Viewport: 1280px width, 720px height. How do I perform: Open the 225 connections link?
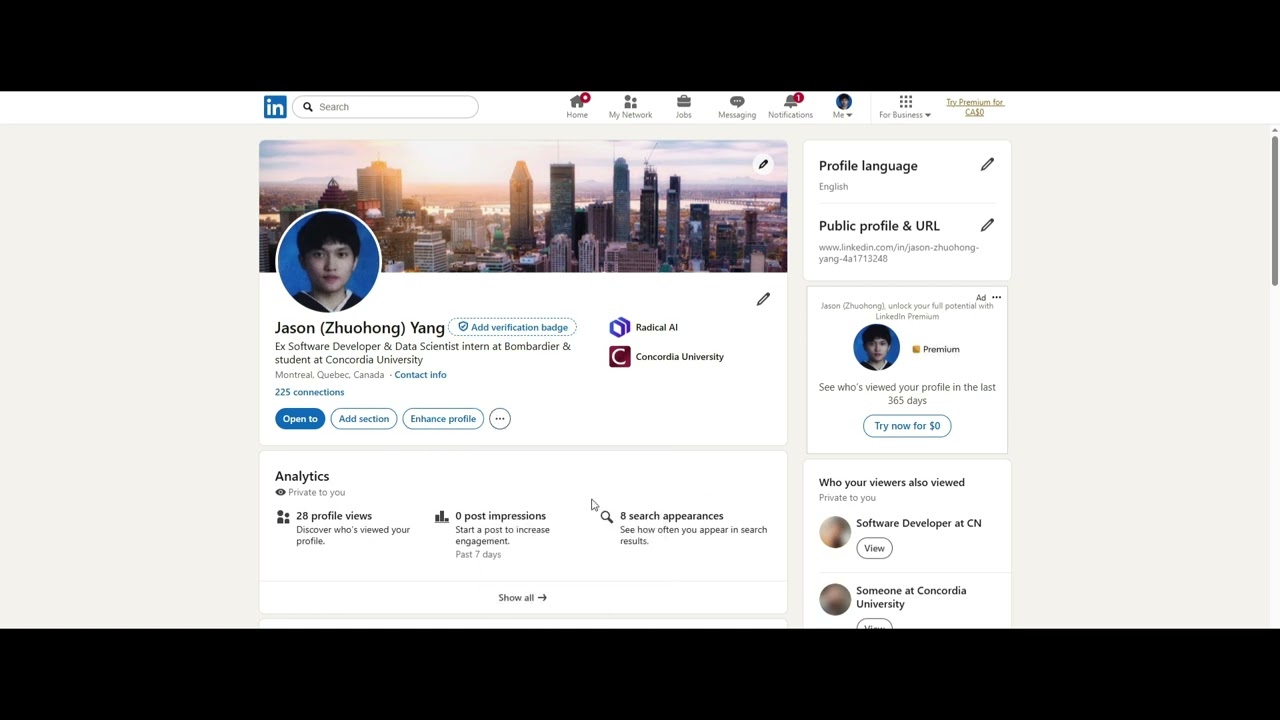pyautogui.click(x=309, y=392)
